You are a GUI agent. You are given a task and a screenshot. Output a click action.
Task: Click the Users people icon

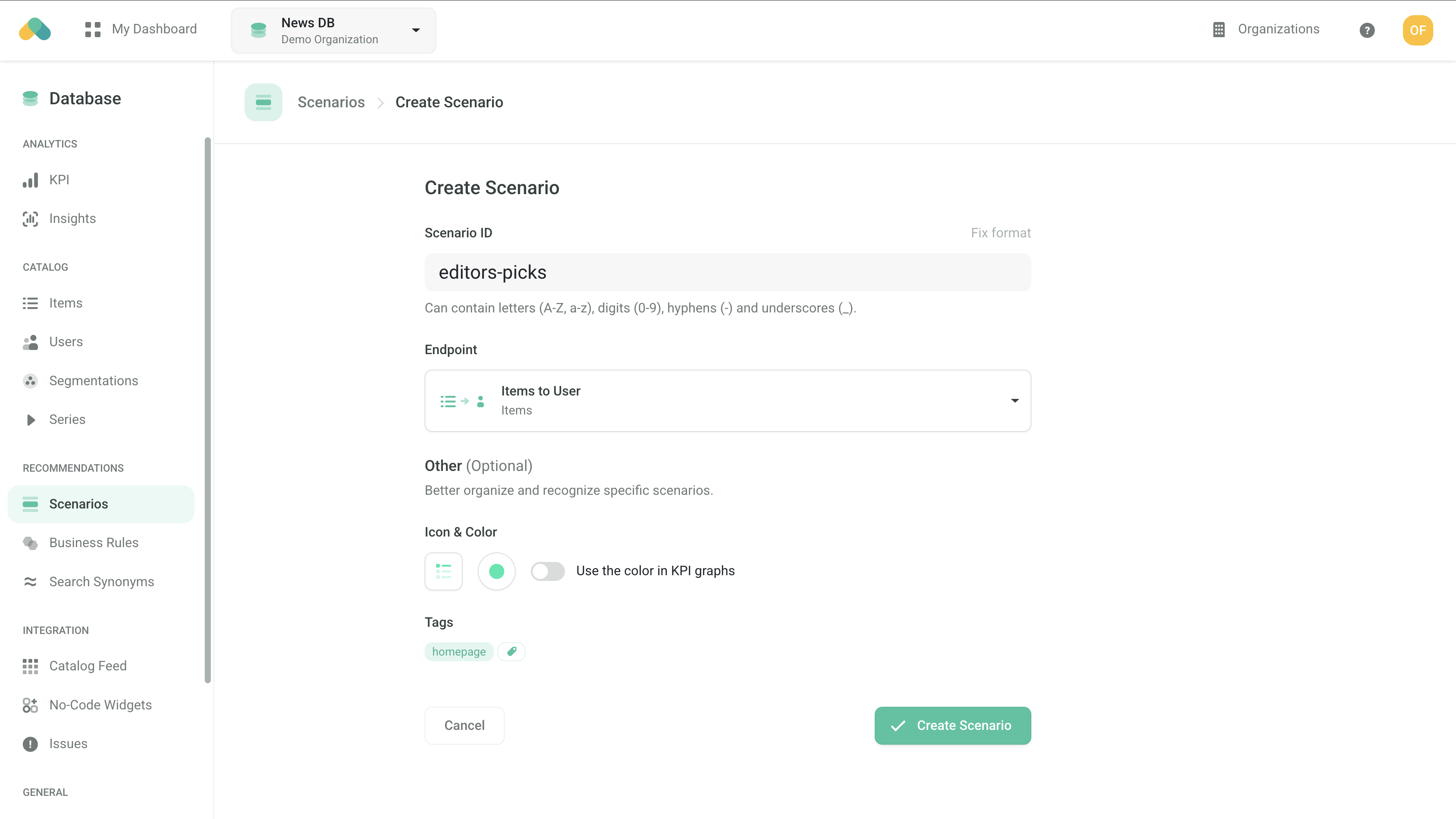coord(30,342)
